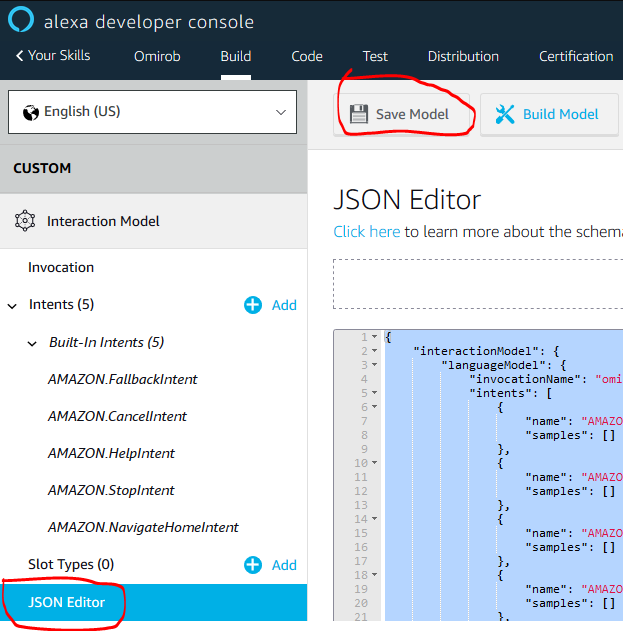Click the Omirob skill name
The height and width of the screenshot is (631, 623).
click(x=157, y=56)
